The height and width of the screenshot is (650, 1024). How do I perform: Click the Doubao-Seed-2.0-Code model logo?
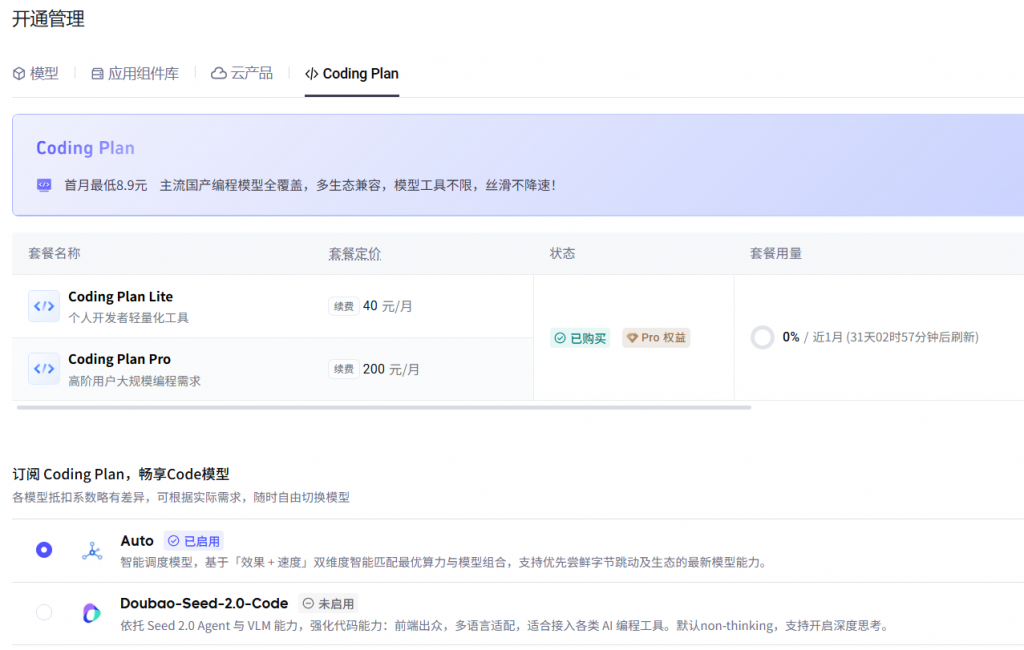[x=92, y=613]
